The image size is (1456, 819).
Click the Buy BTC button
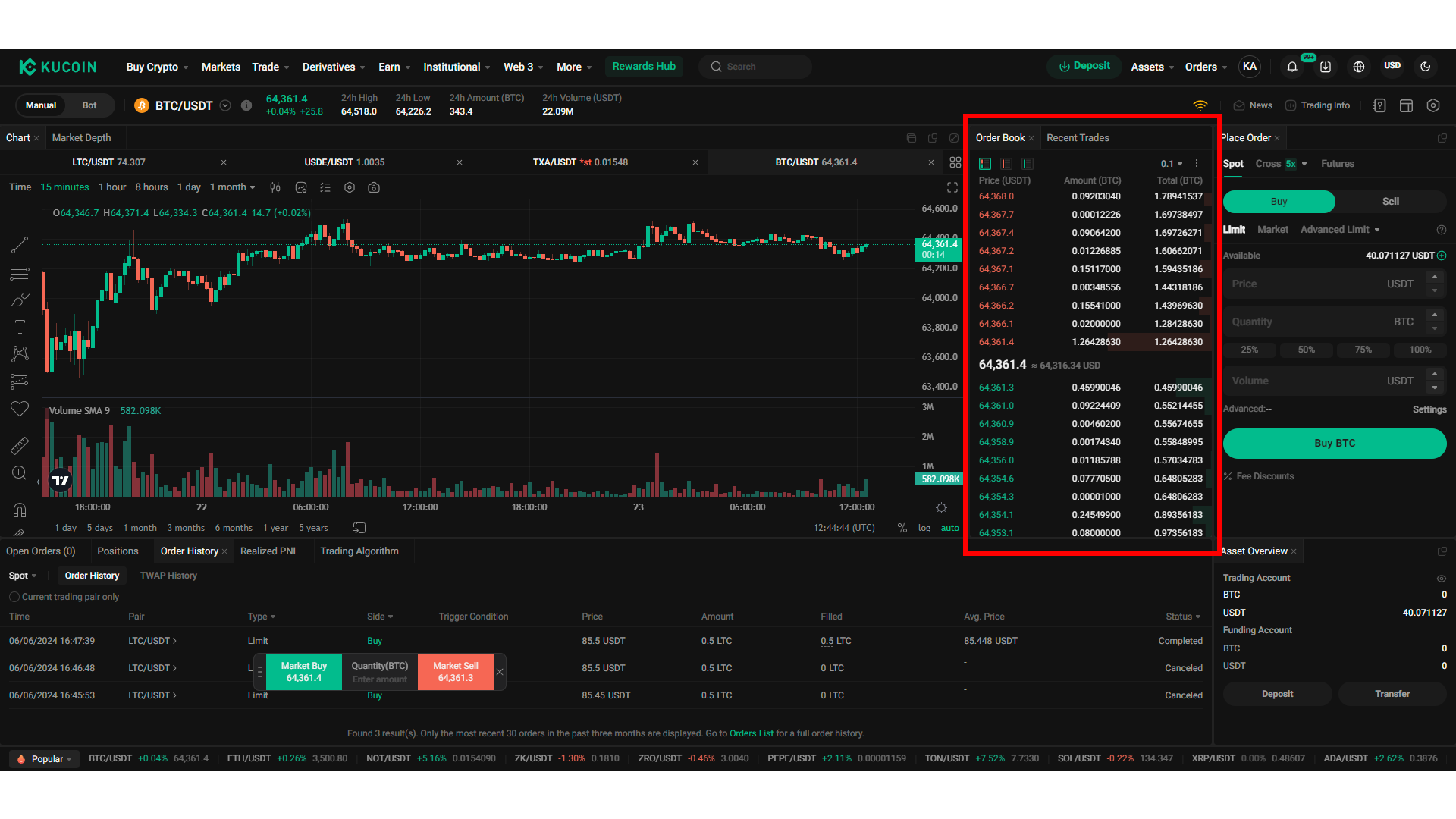(x=1335, y=444)
